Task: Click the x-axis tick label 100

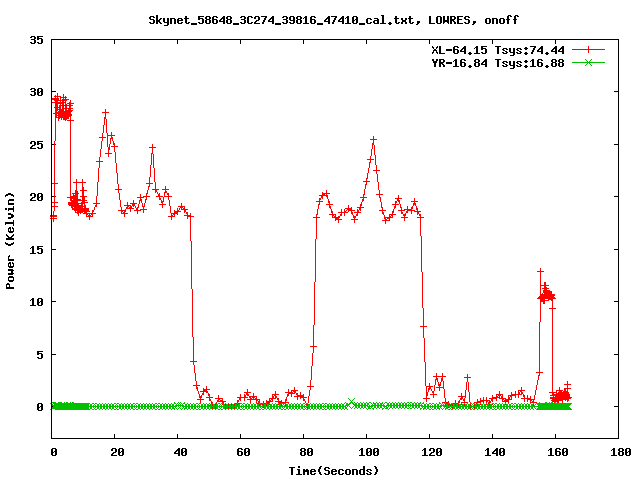Action: click(x=369, y=452)
